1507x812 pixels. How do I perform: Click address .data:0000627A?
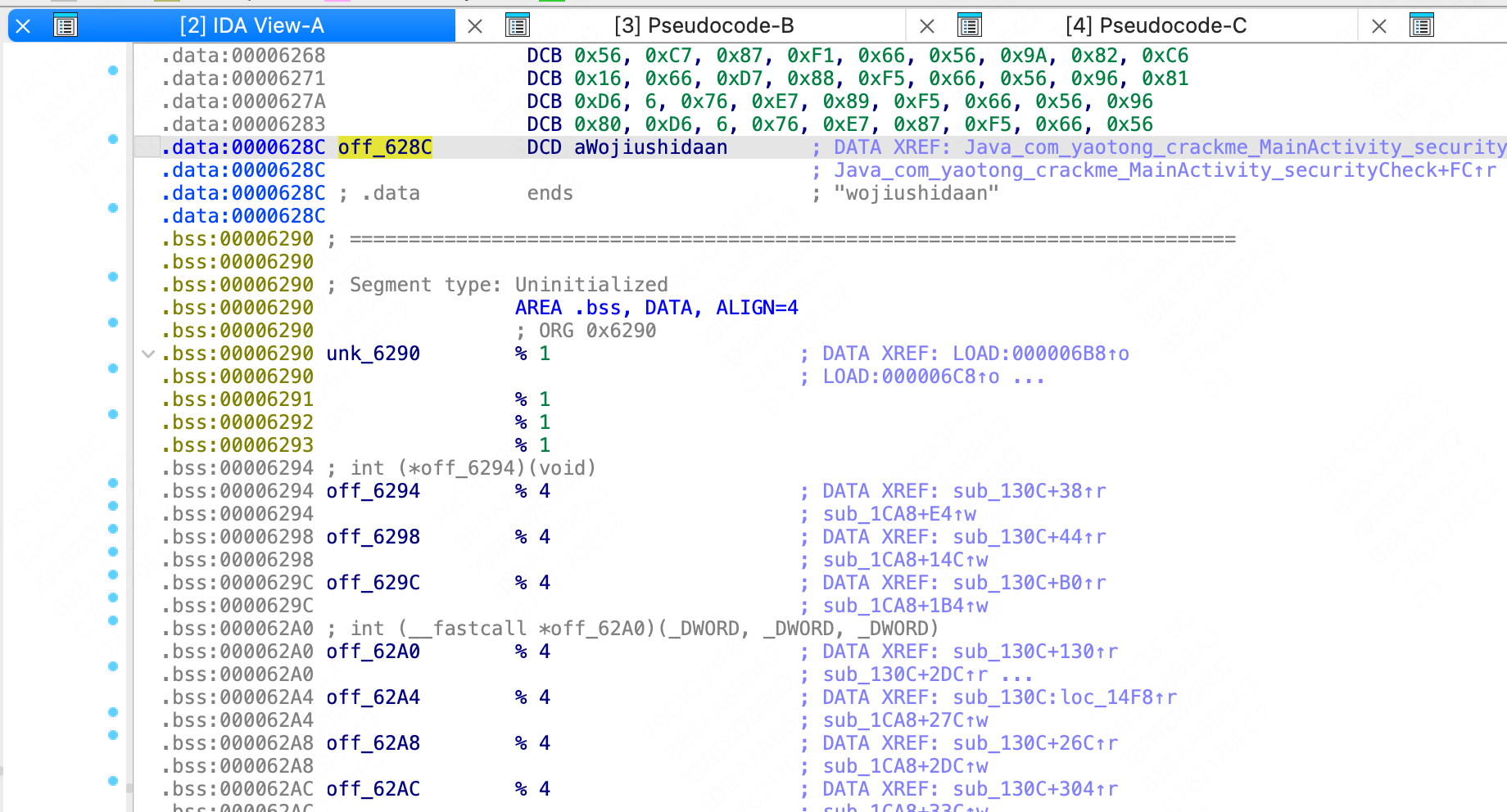click(243, 101)
